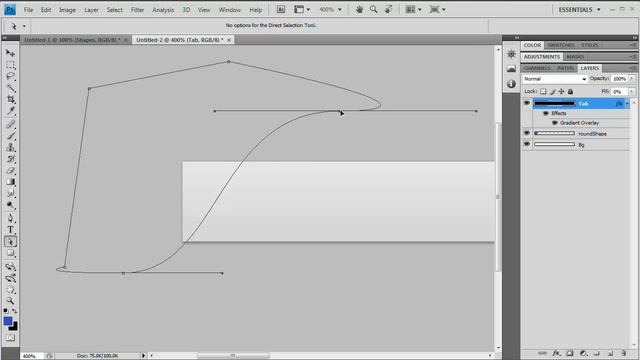Select the Brush tool
Viewport: 640px width, 360px height.
click(10, 136)
